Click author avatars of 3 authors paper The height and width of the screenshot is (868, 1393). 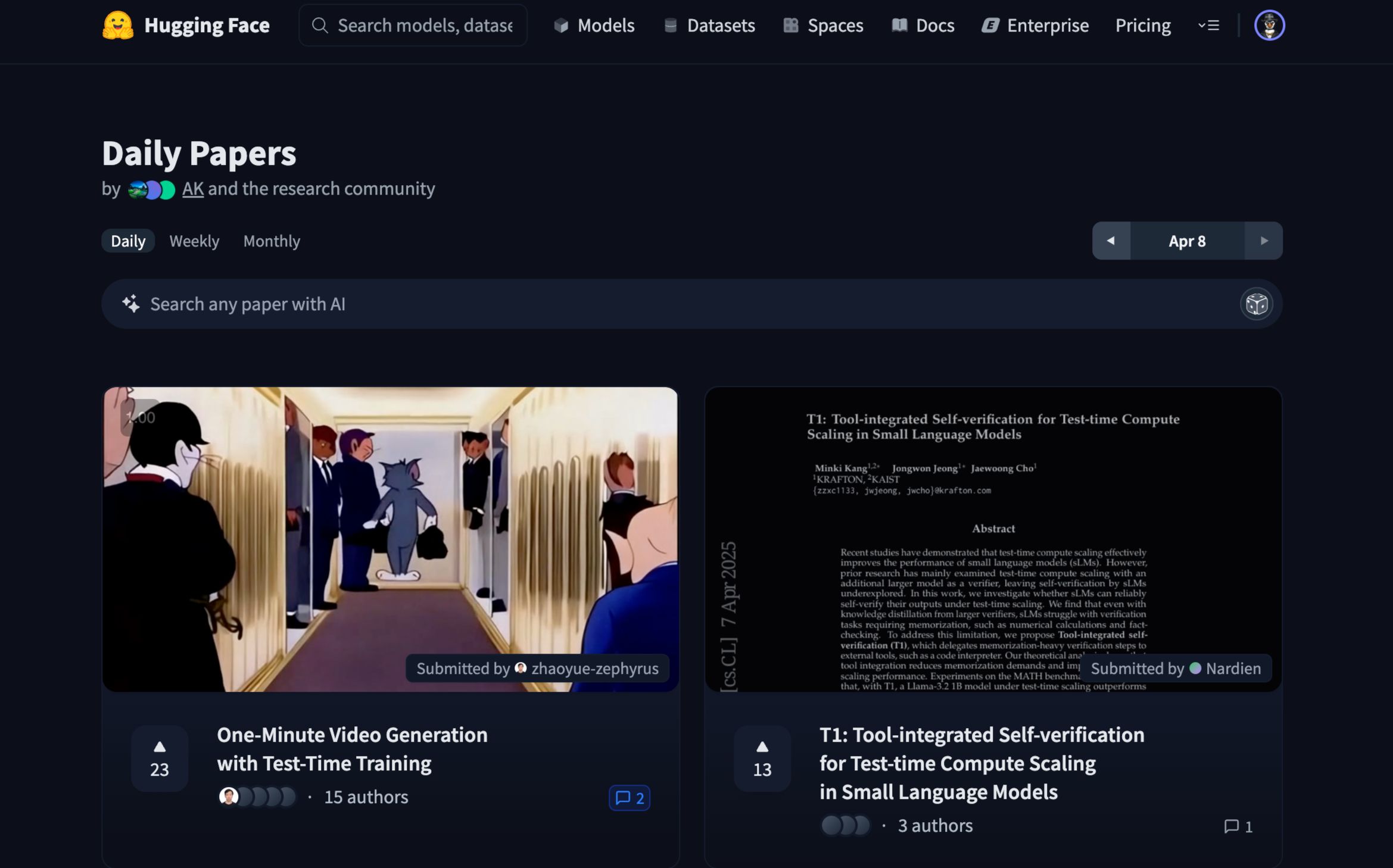[845, 825]
